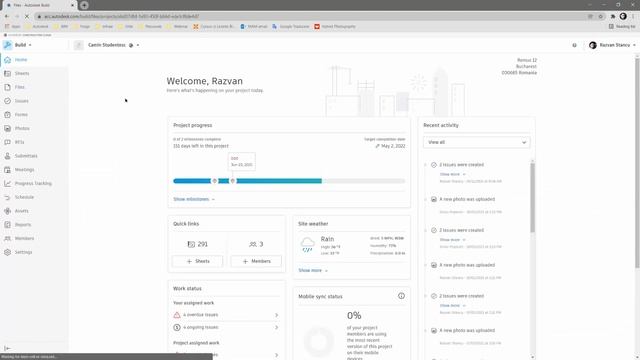
Task: Open Camin Studentesc project dropdown
Action: click(x=114, y=45)
